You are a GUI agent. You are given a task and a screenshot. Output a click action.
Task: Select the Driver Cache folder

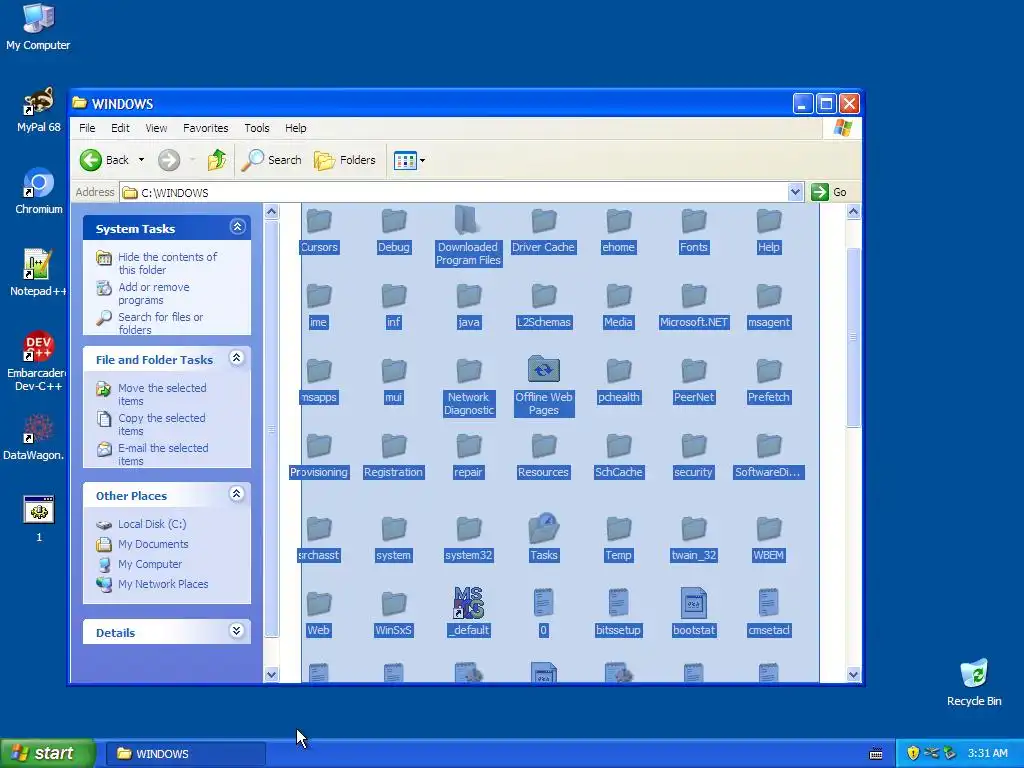(x=543, y=231)
